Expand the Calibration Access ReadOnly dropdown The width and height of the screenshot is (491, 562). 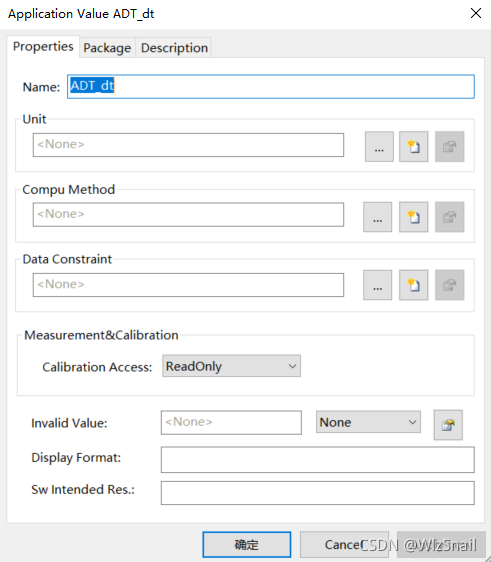tap(231, 366)
